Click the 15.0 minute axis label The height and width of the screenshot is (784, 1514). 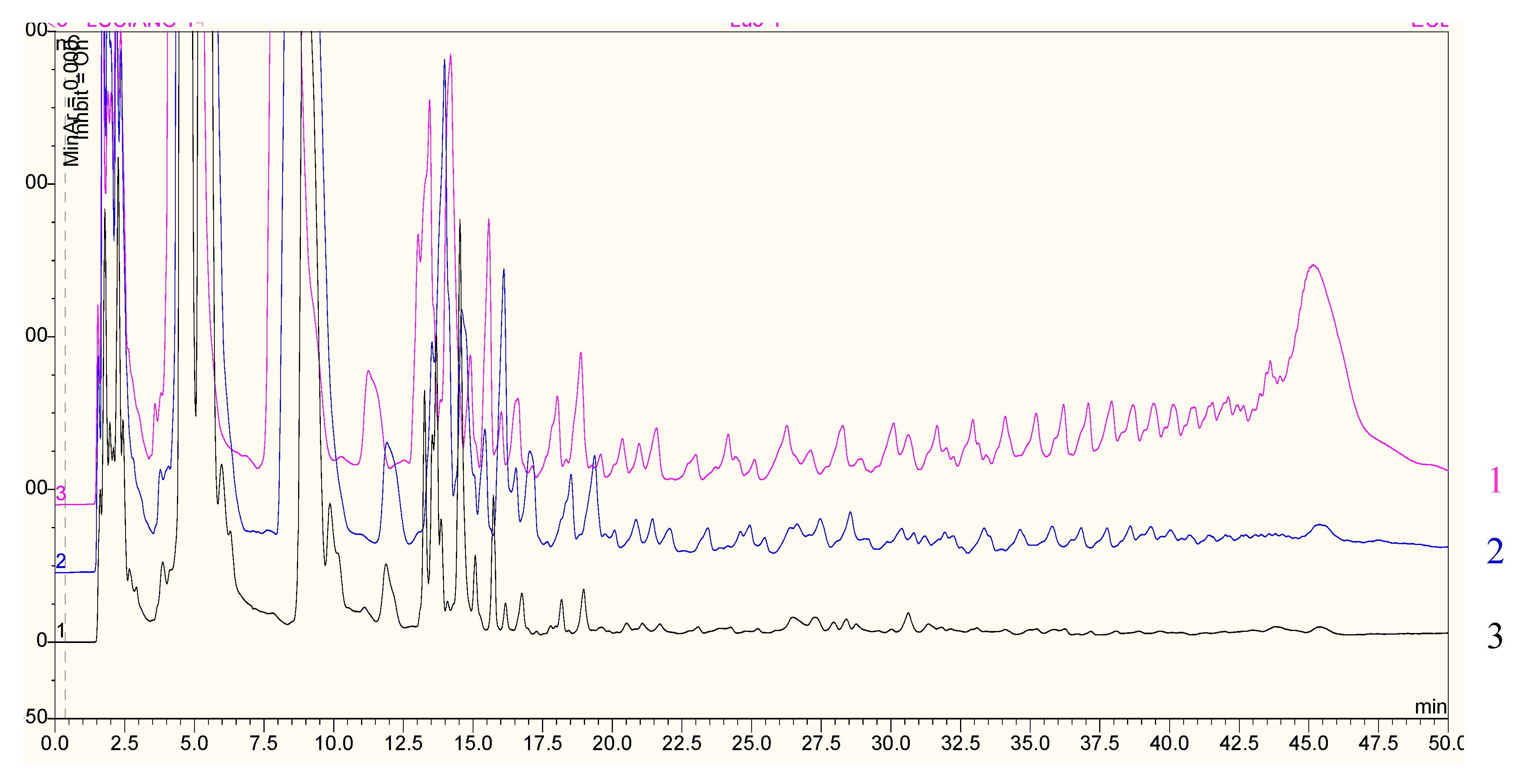[x=473, y=743]
